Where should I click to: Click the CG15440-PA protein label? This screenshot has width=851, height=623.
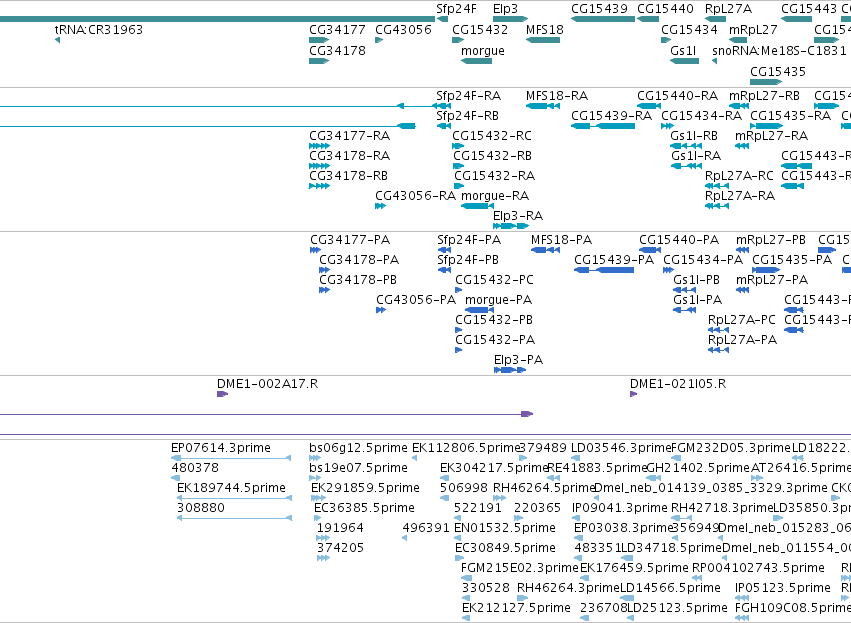click(679, 240)
